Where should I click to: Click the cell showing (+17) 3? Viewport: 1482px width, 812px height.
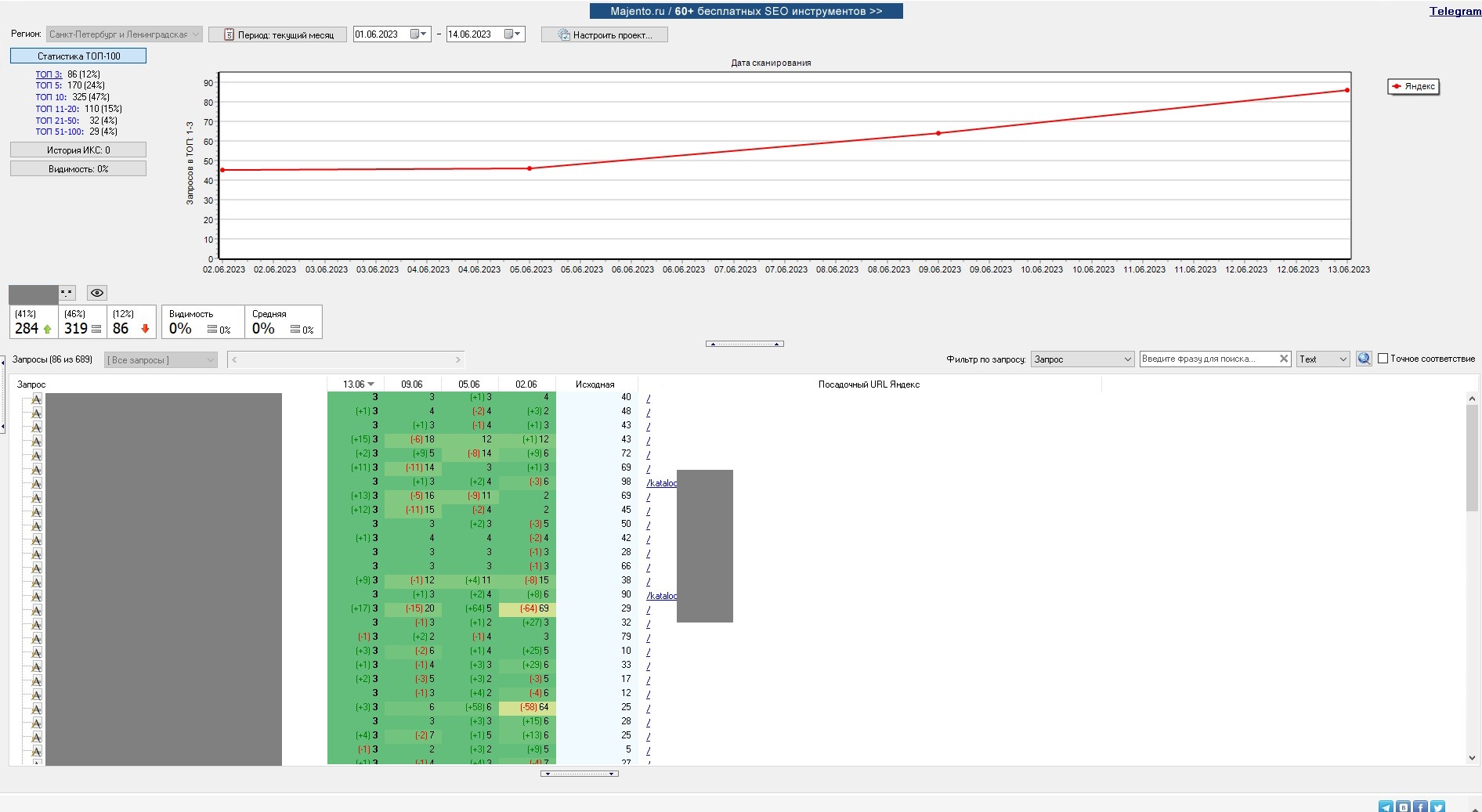(x=356, y=608)
